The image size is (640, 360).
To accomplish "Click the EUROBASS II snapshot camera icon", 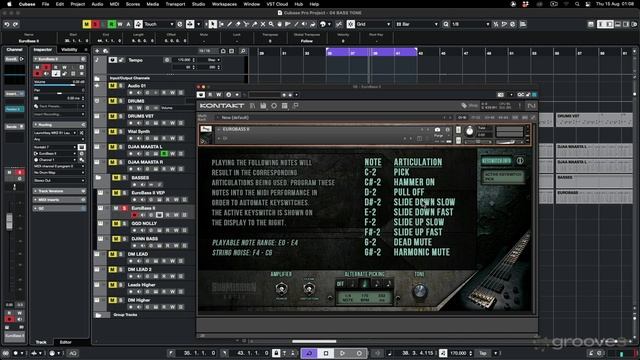I will click(x=438, y=130).
